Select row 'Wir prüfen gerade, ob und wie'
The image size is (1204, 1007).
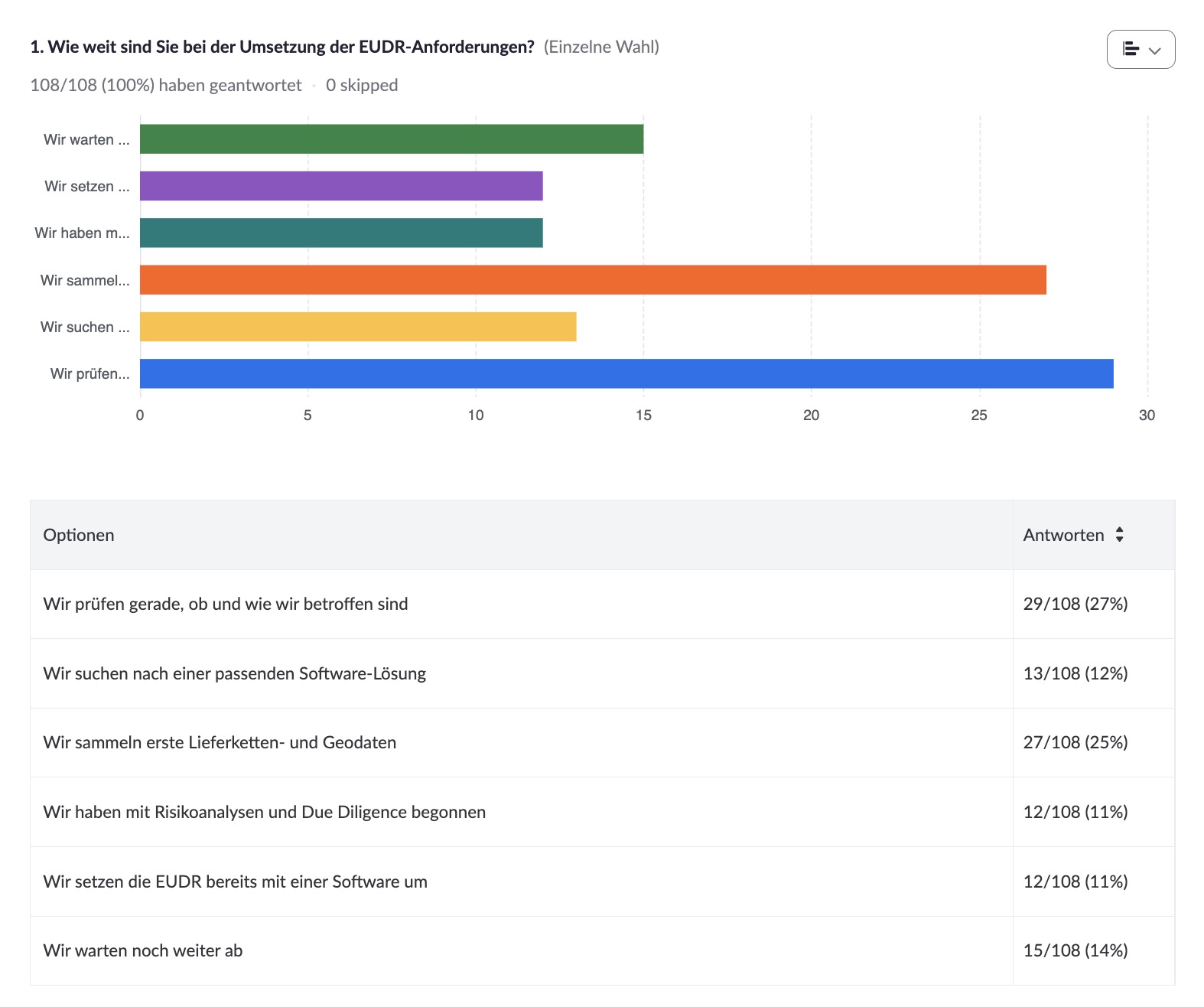(x=226, y=604)
